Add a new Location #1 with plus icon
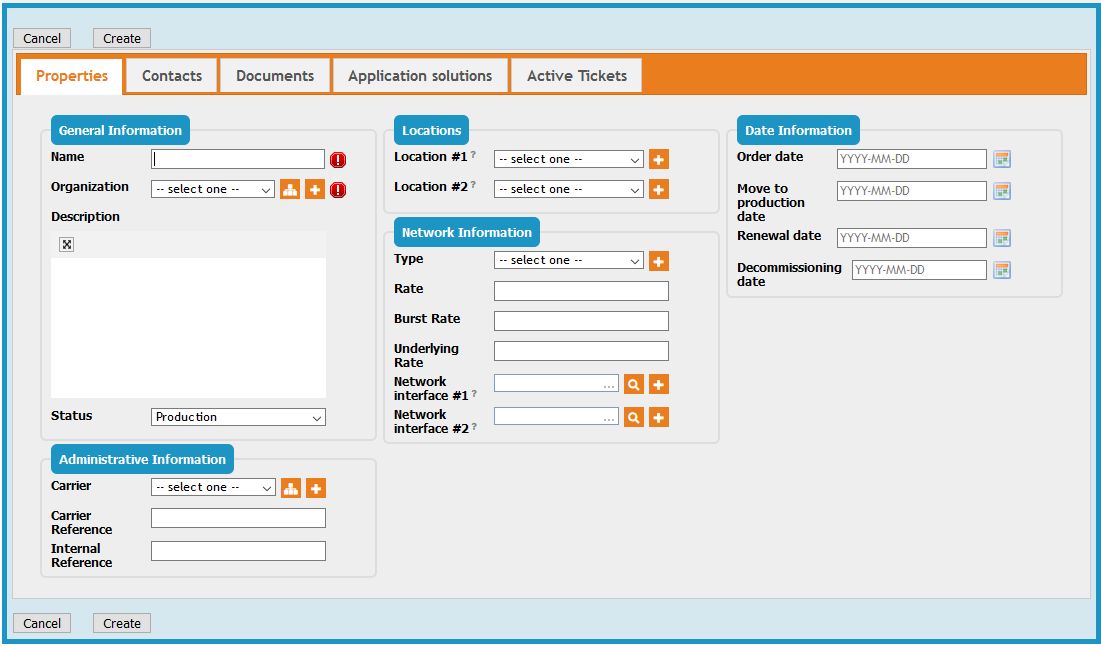Image resolution: width=1101 pixels, height=647 pixels. coord(659,159)
